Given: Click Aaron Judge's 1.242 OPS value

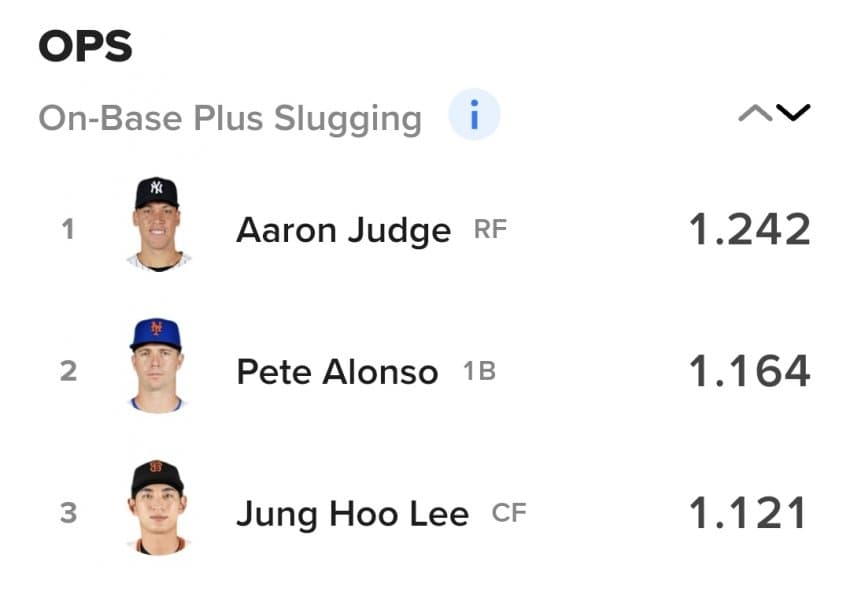Looking at the screenshot, I should [749, 230].
